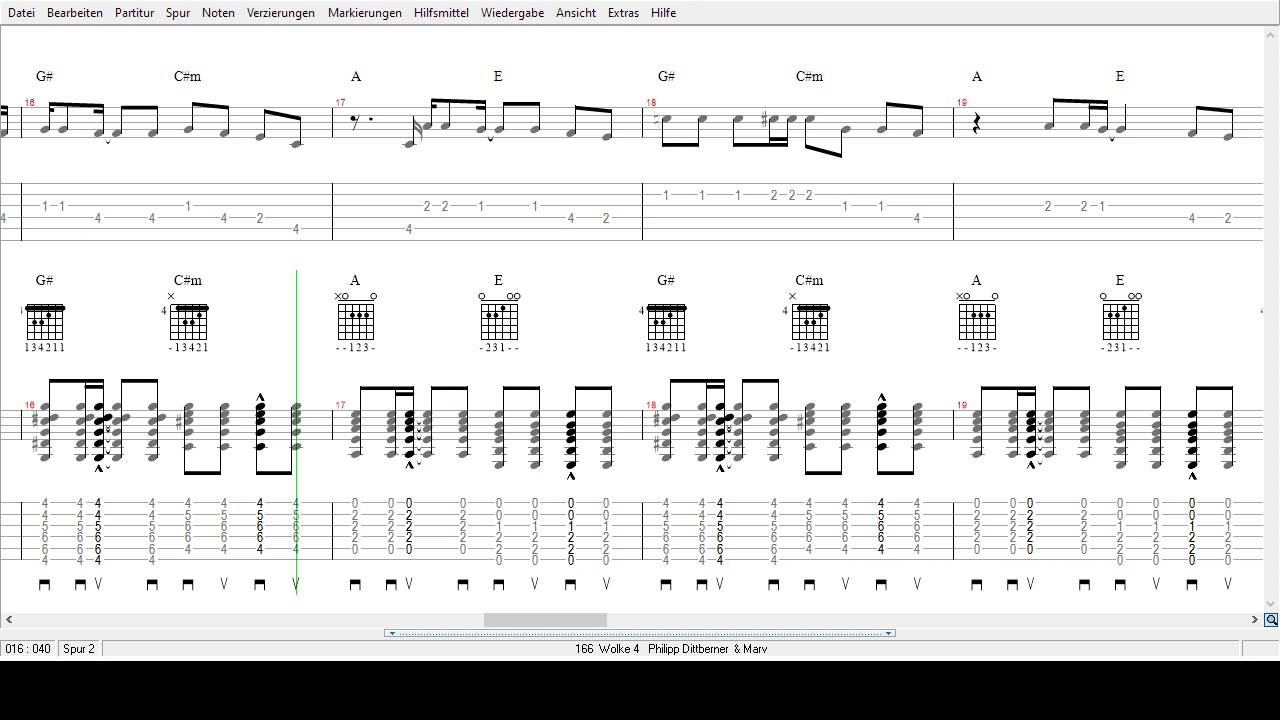Click G# chord name in upper track measure 18
Image resolution: width=1280 pixels, height=720 pixels.
point(666,76)
